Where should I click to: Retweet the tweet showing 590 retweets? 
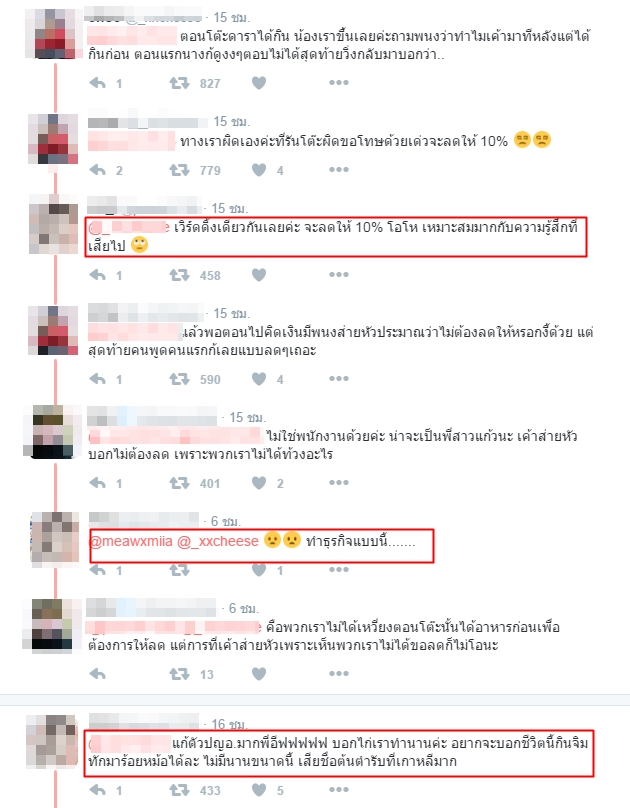179,379
